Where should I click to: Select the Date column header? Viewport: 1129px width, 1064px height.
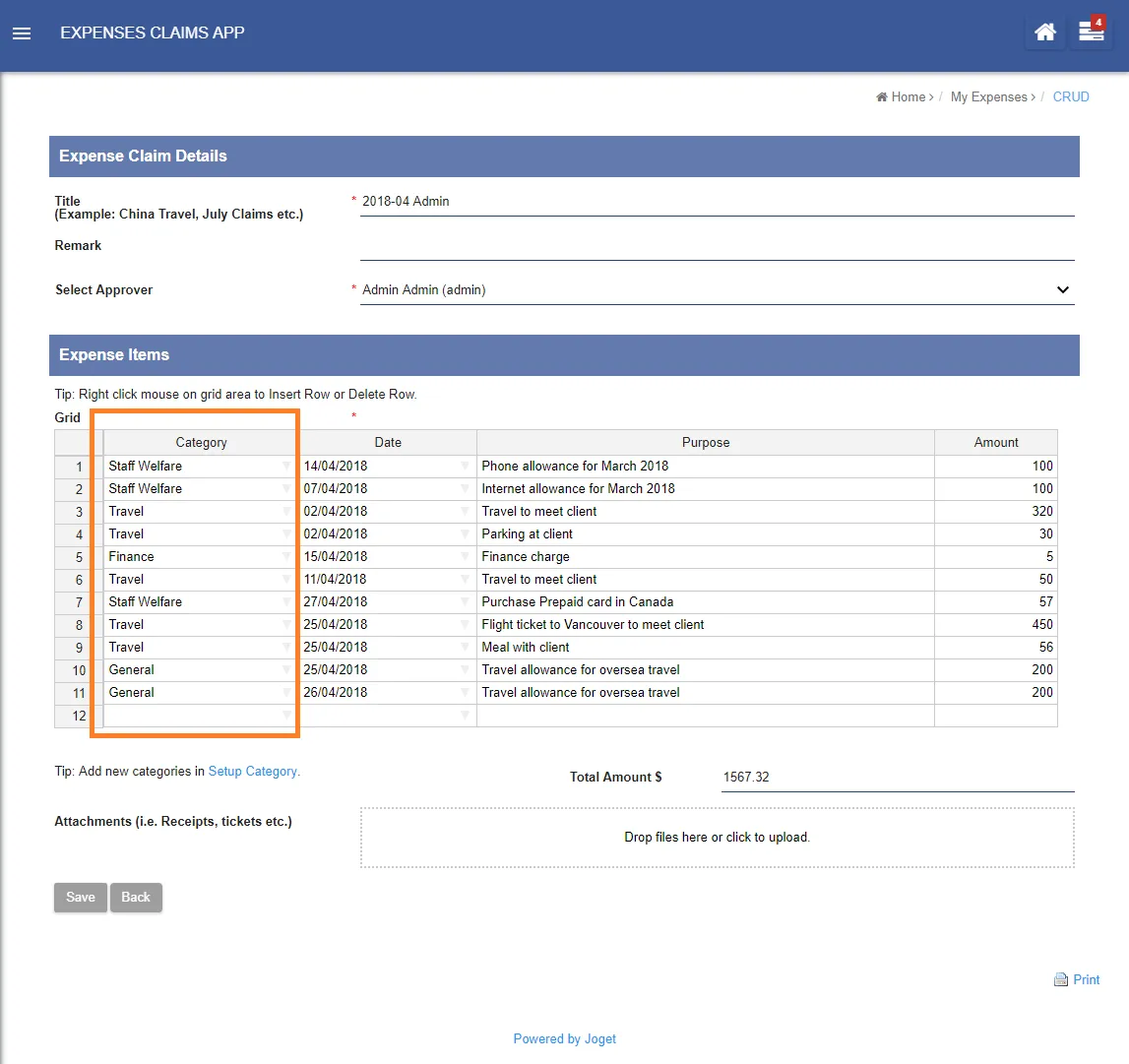(388, 443)
